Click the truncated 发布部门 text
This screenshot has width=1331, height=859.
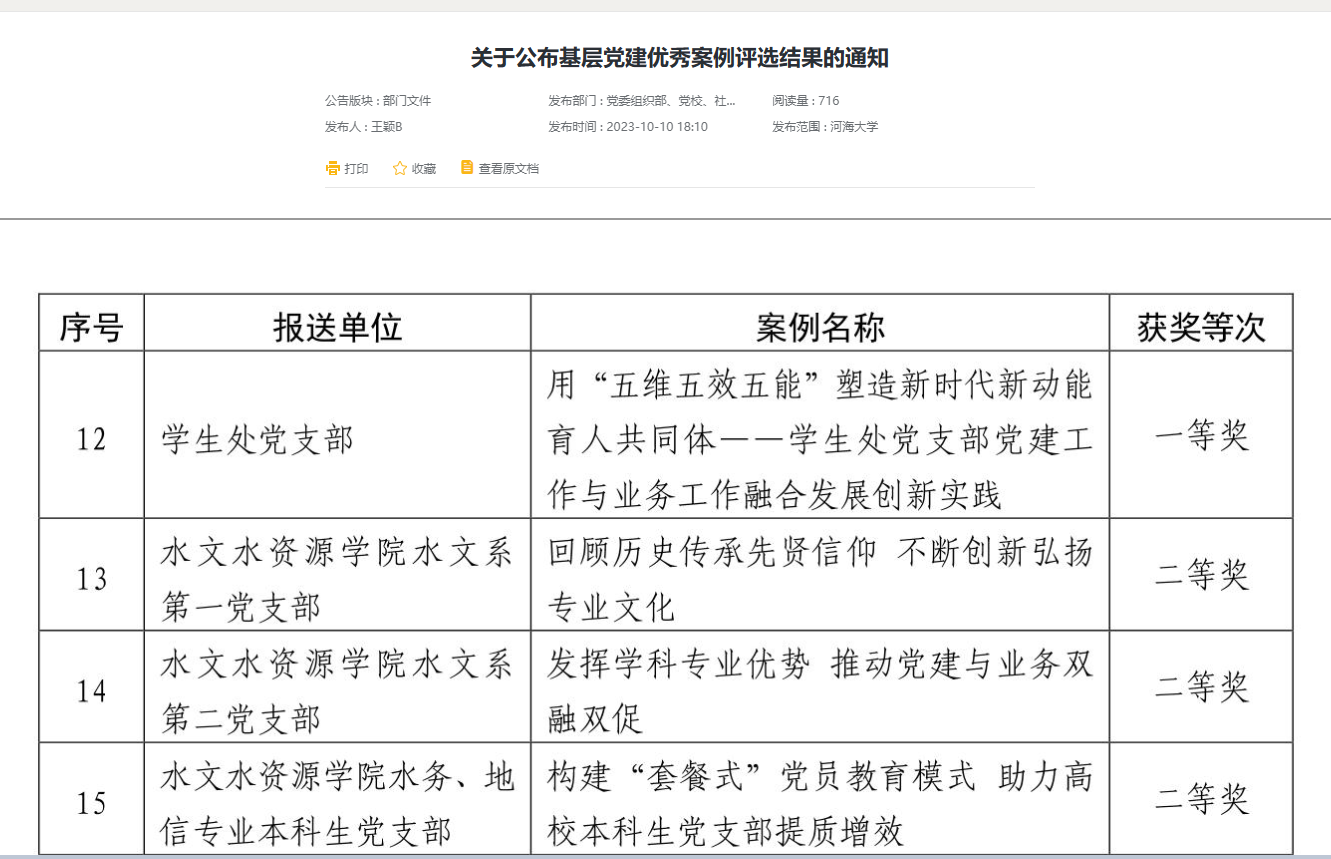click(642, 101)
